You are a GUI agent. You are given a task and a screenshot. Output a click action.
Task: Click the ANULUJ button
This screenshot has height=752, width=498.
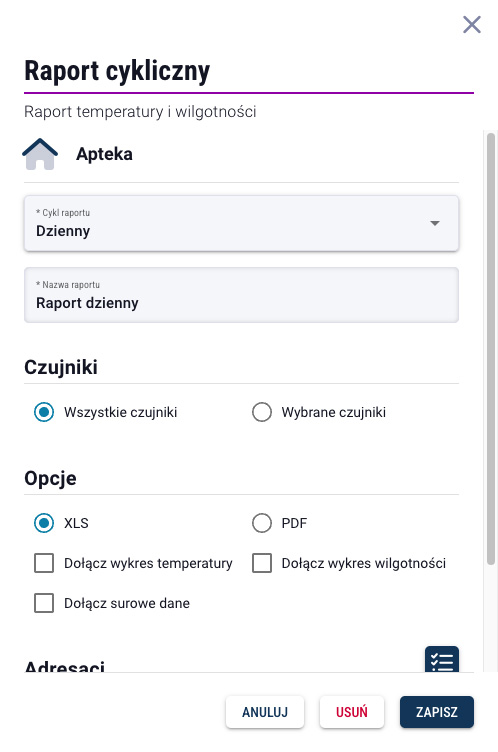(265, 712)
